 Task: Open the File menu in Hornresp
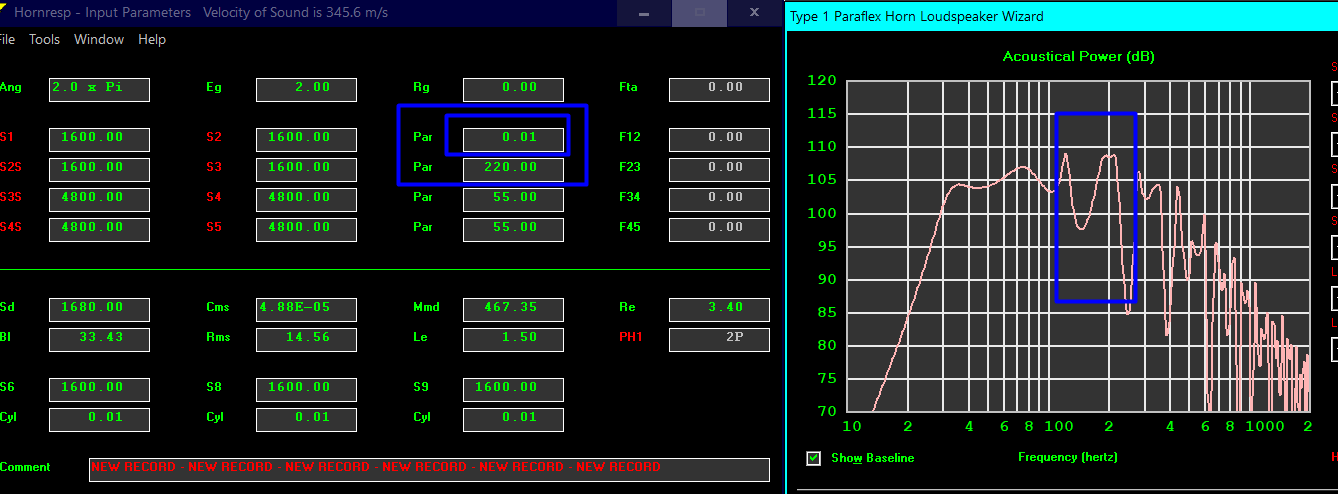[x=6, y=40]
